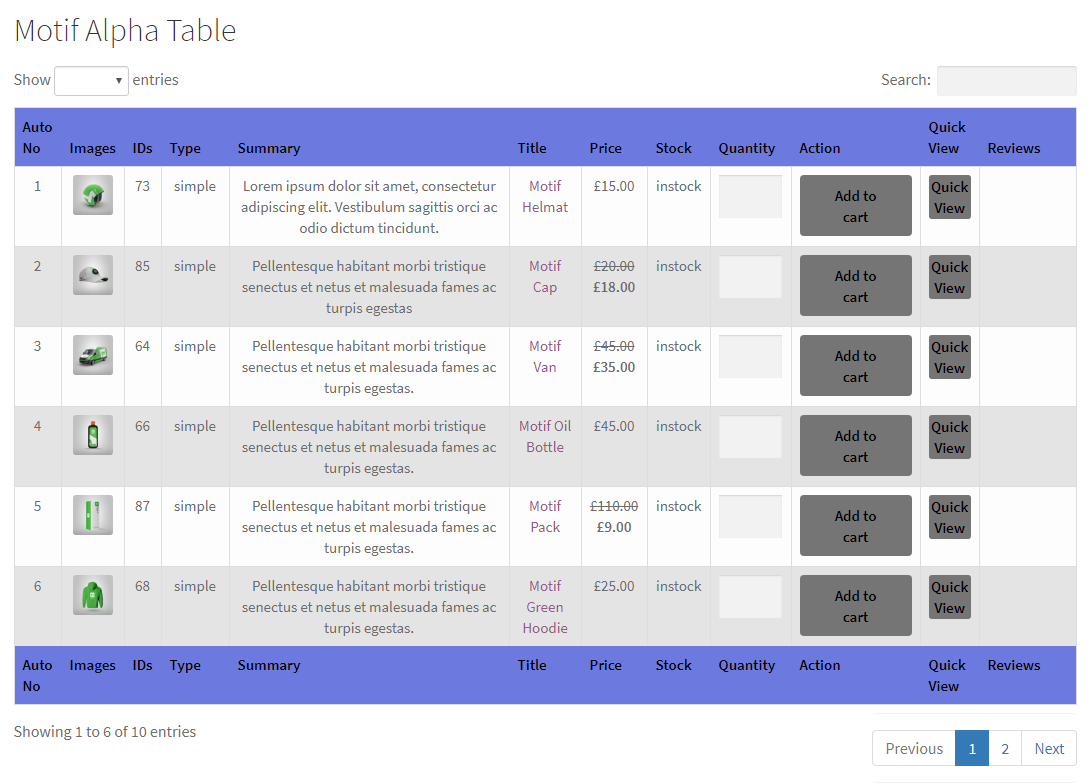The width and height of the screenshot is (1092, 784).
Task: Sort by the Title column header
Action: 532,148
